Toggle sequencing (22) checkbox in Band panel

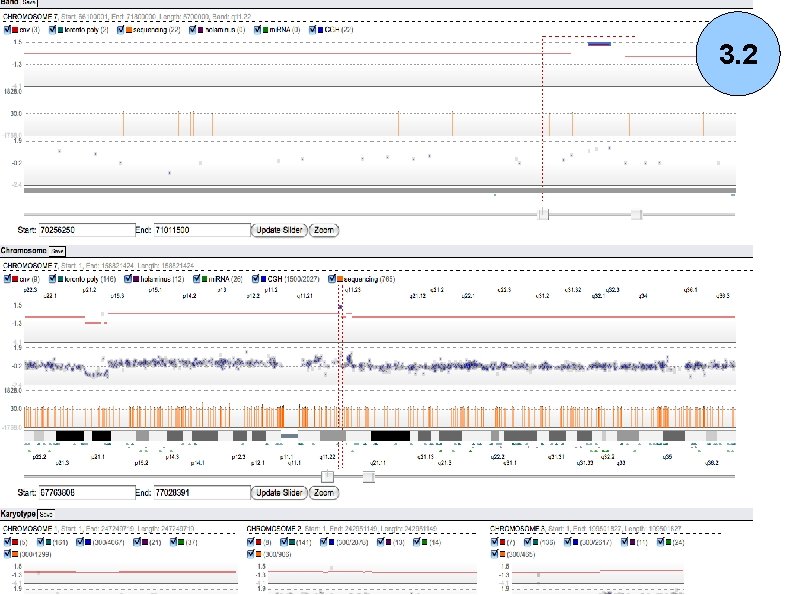[x=120, y=30]
